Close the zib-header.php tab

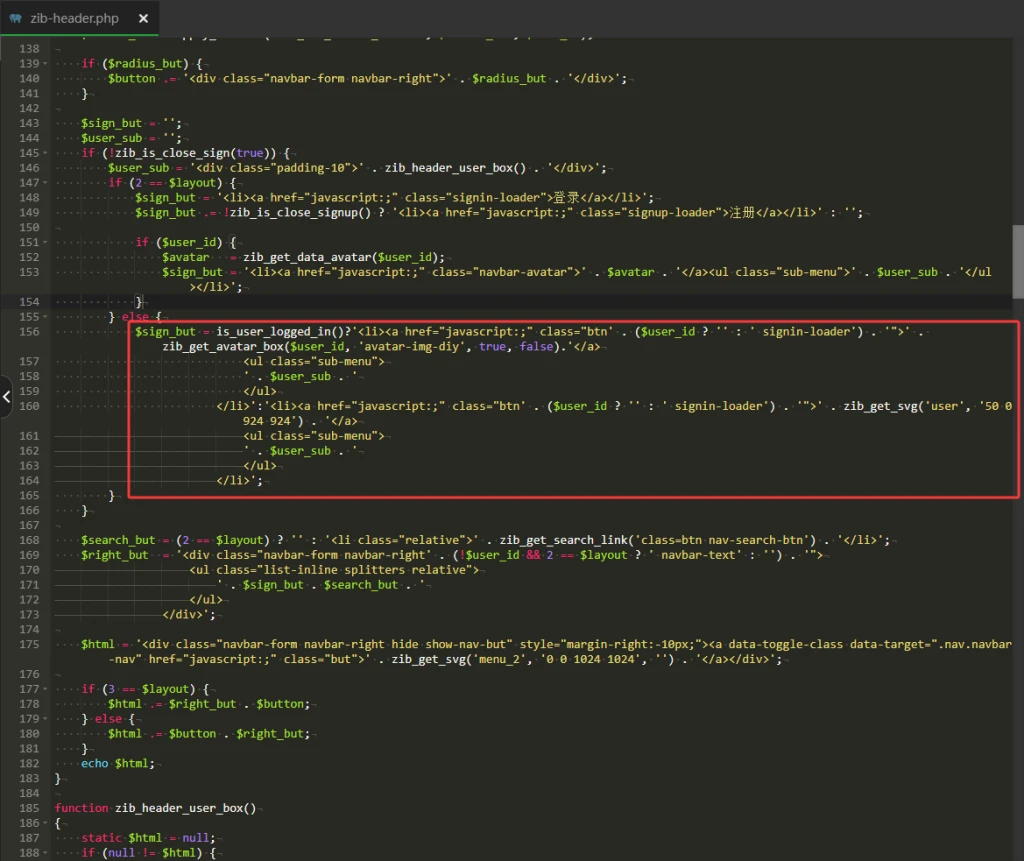[x=144, y=18]
